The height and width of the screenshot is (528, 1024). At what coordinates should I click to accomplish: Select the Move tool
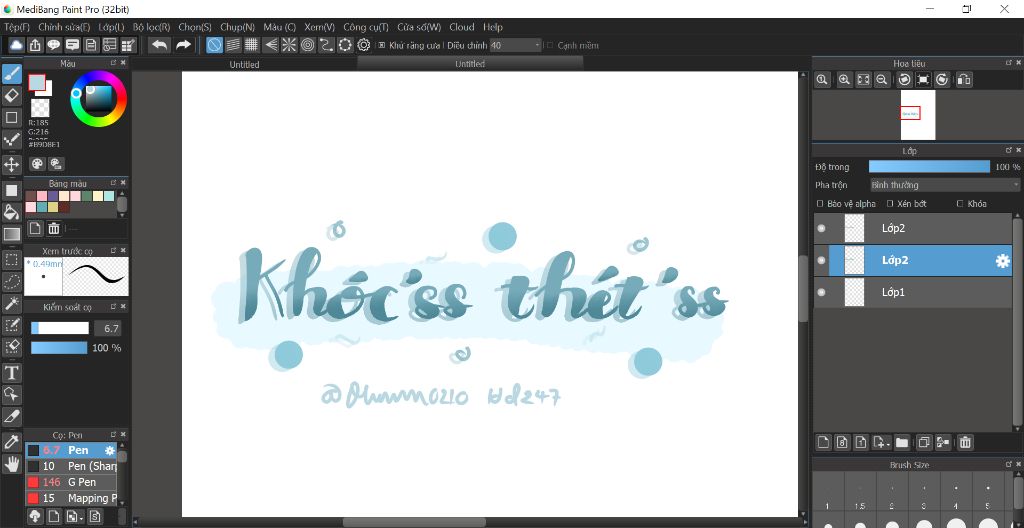(12, 163)
